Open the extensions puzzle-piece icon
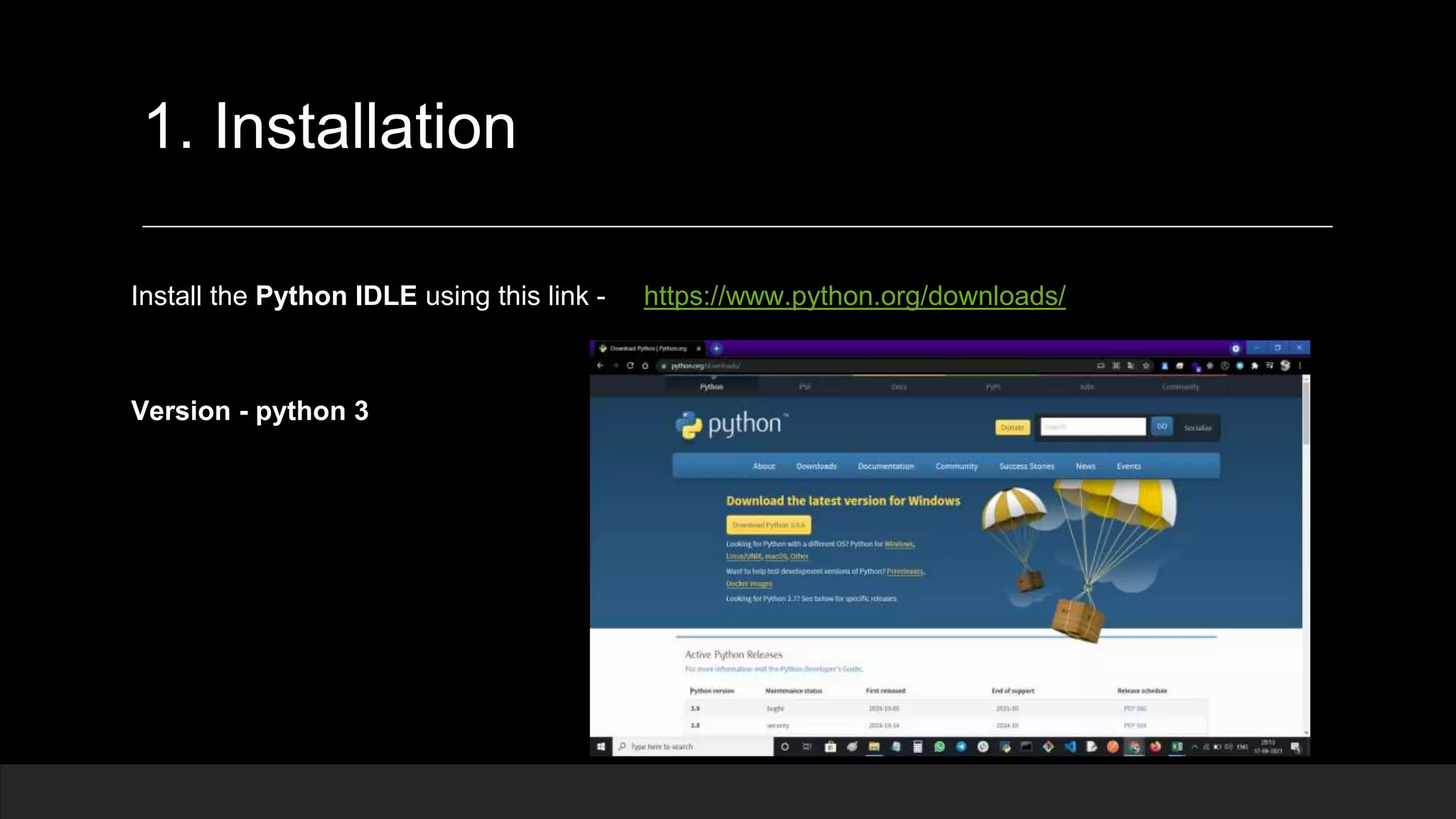The height and width of the screenshot is (819, 1456). click(1254, 365)
